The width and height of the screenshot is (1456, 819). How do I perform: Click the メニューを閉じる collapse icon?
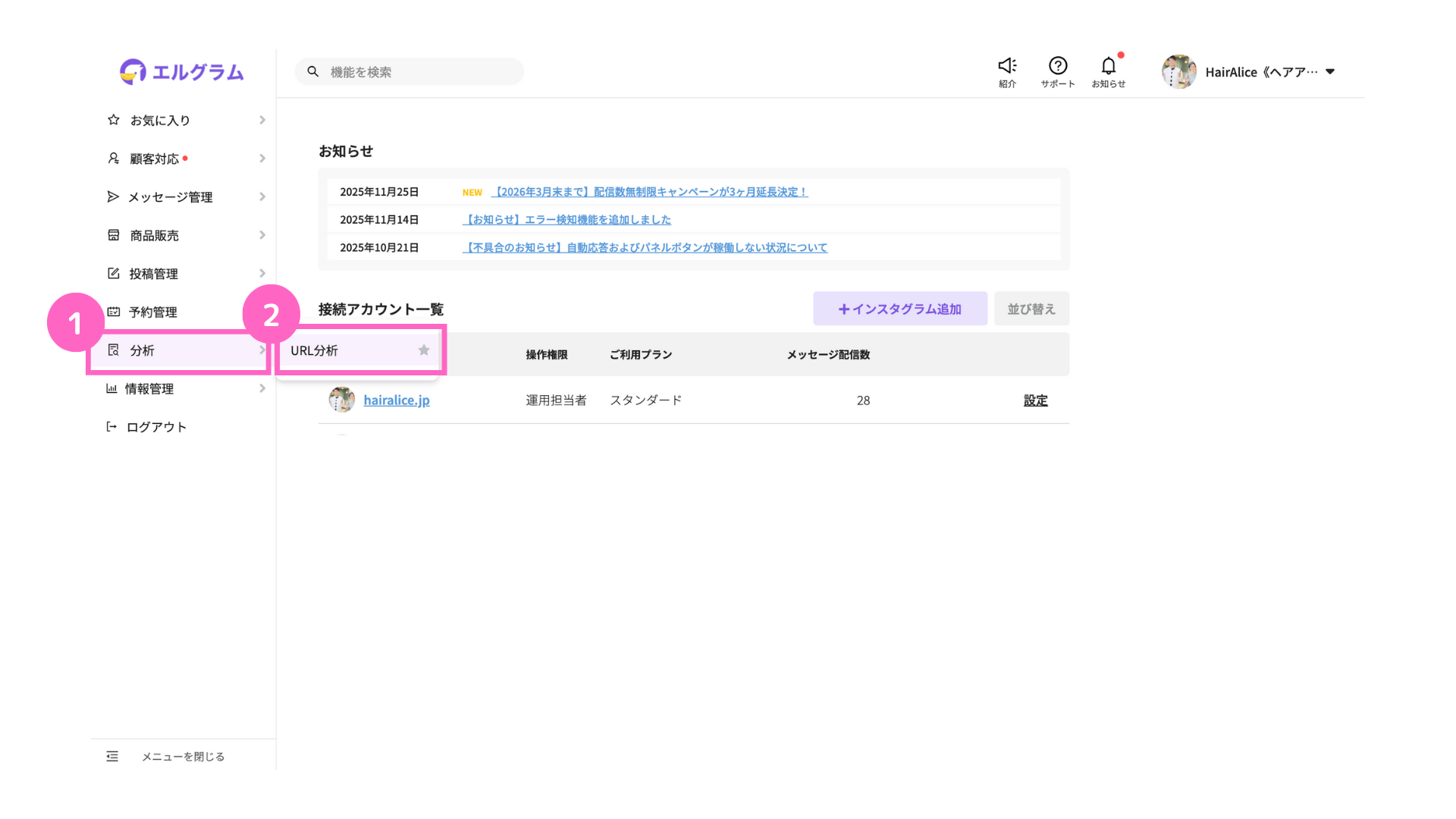coord(112,756)
